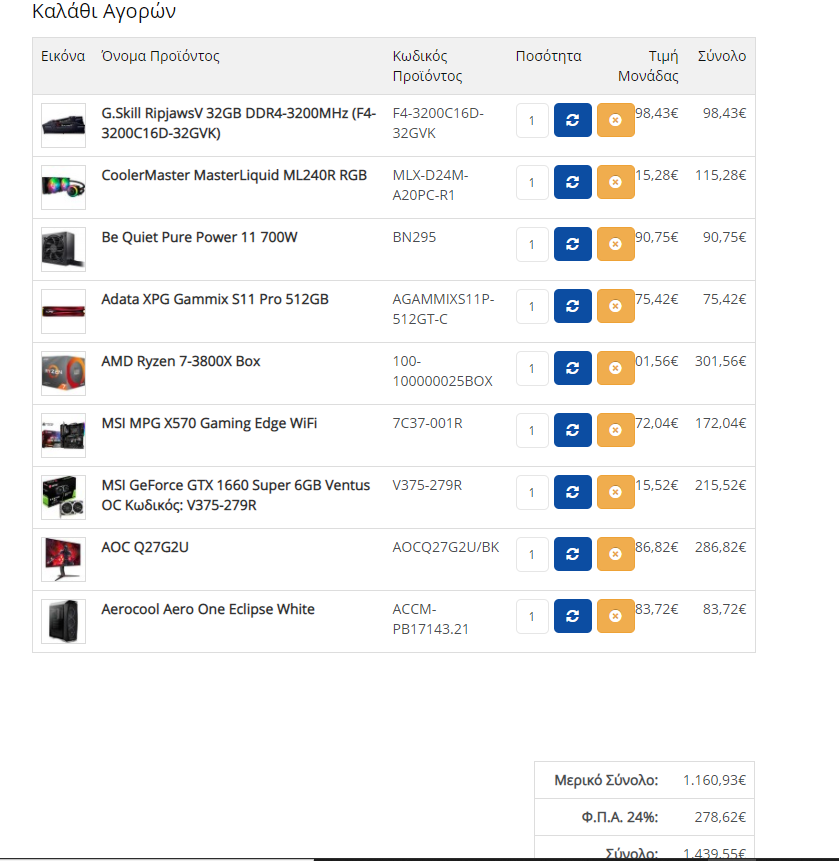Click the Ποσότητα column header
The height and width of the screenshot is (861, 839).
click(549, 56)
